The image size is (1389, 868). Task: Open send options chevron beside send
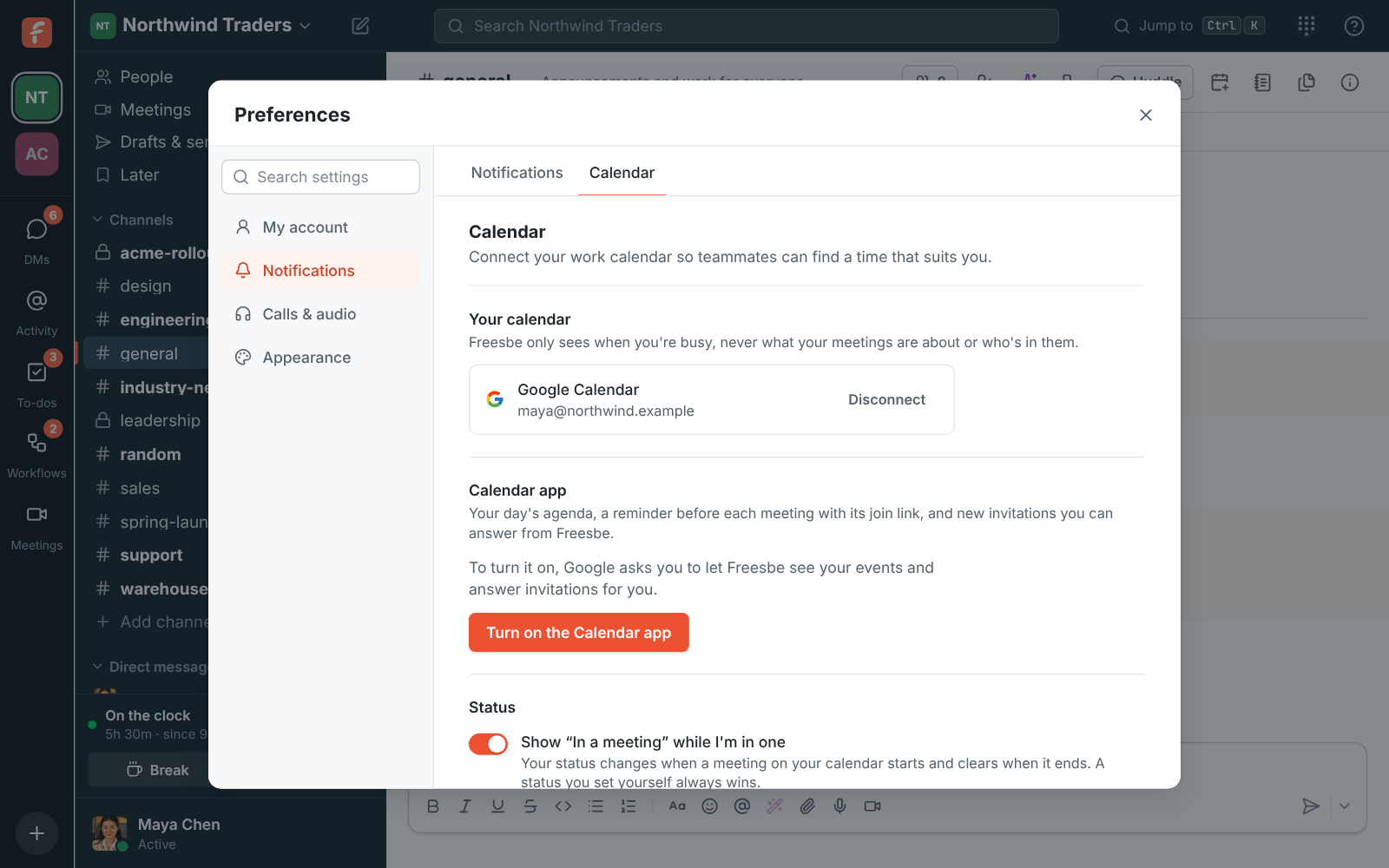[1344, 806]
